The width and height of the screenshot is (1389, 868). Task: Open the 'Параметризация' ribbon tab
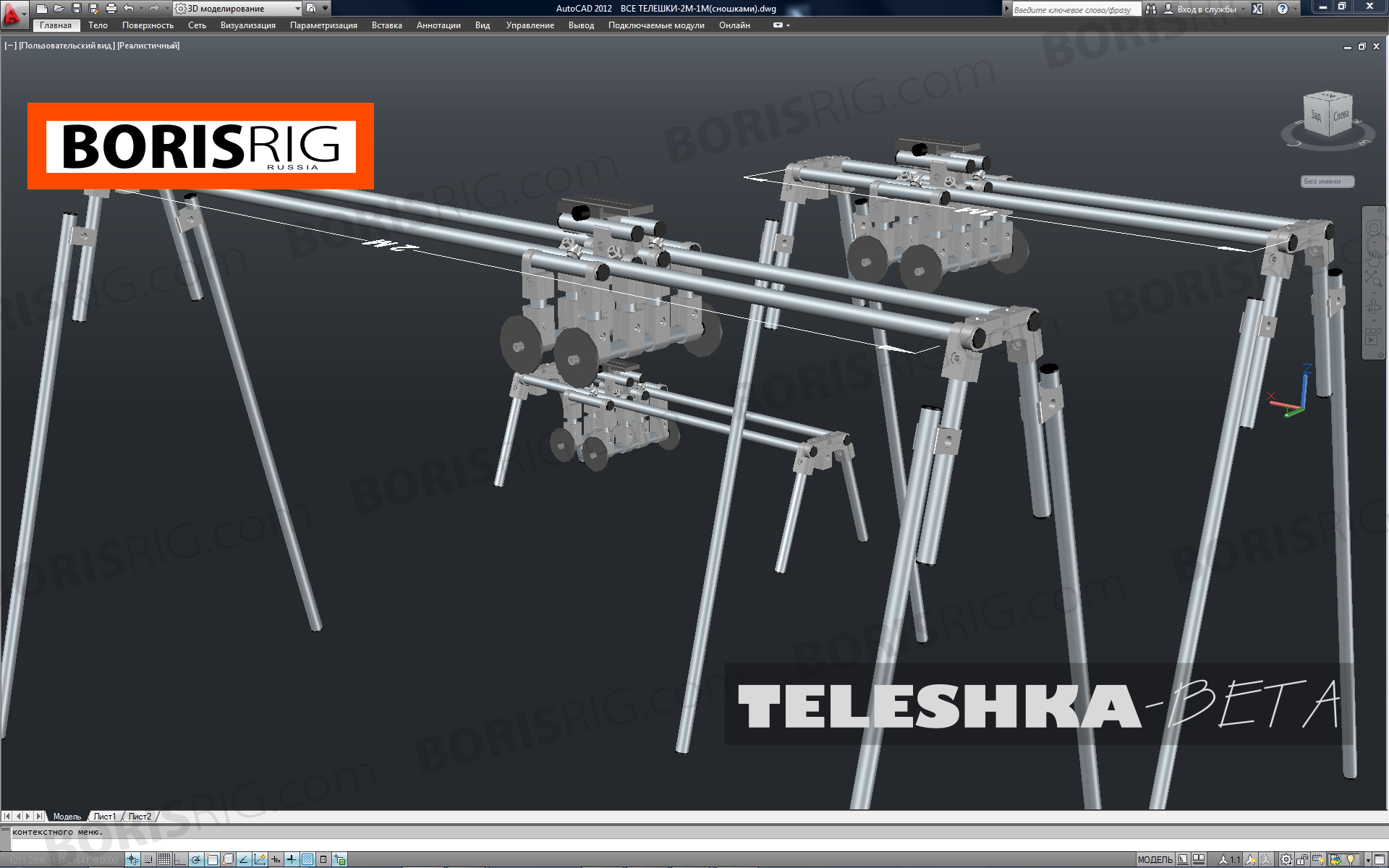323,25
